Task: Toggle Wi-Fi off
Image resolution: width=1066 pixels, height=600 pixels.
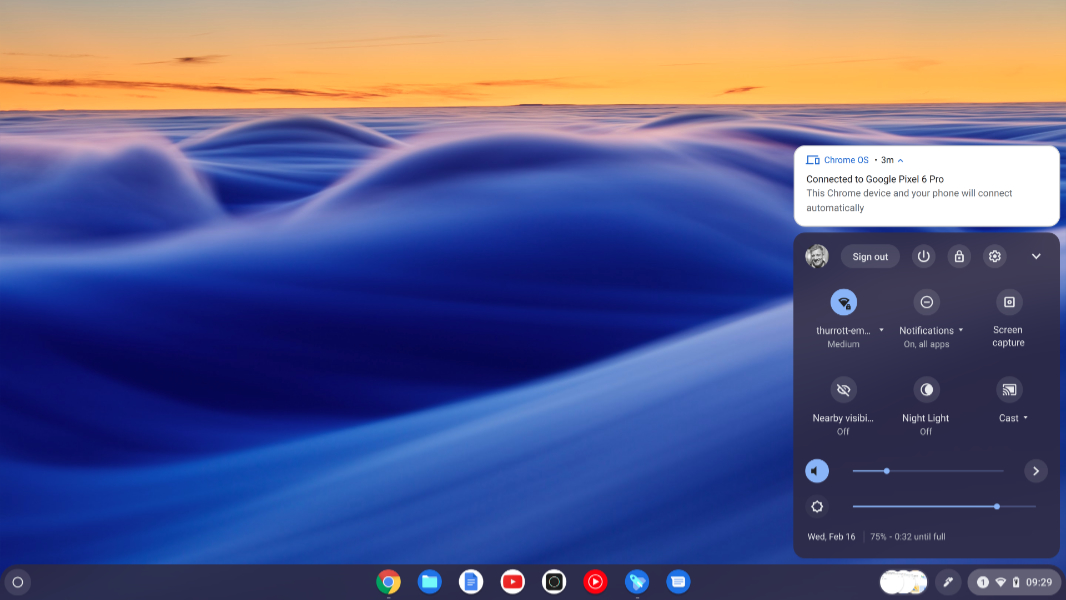Action: pyautogui.click(x=843, y=302)
